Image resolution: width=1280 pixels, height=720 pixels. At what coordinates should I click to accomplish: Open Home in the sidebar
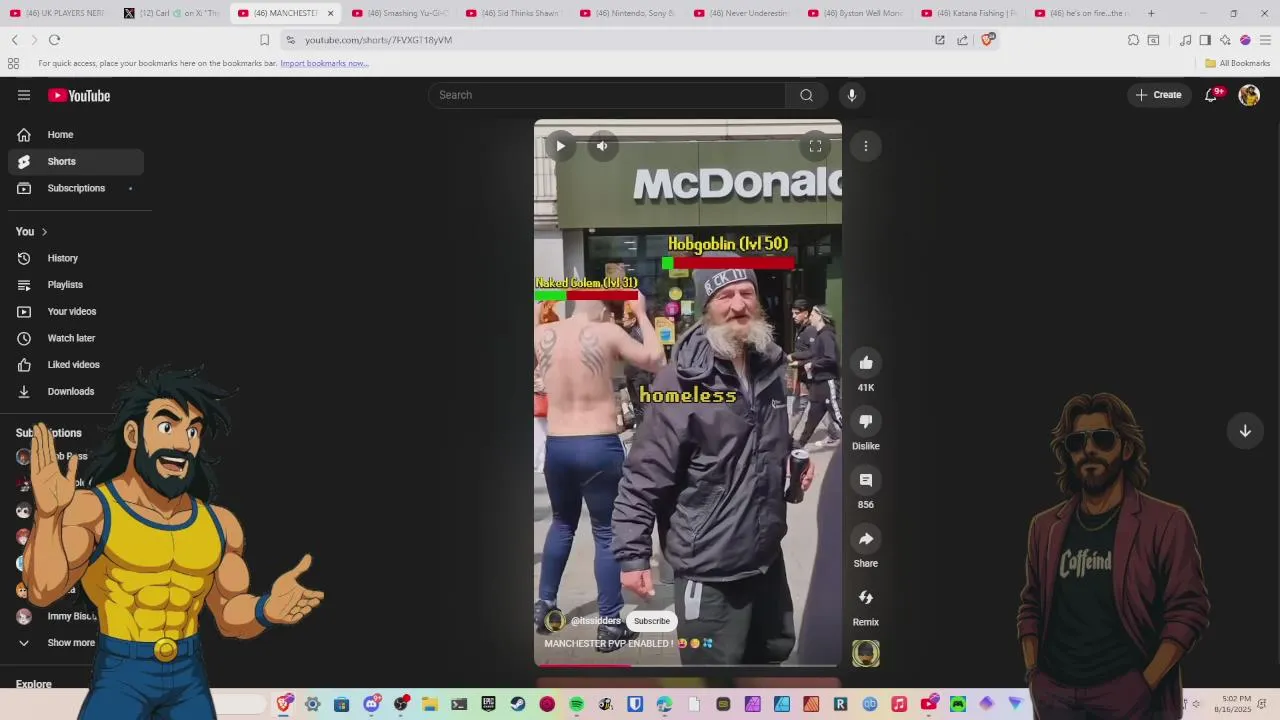click(x=76, y=135)
